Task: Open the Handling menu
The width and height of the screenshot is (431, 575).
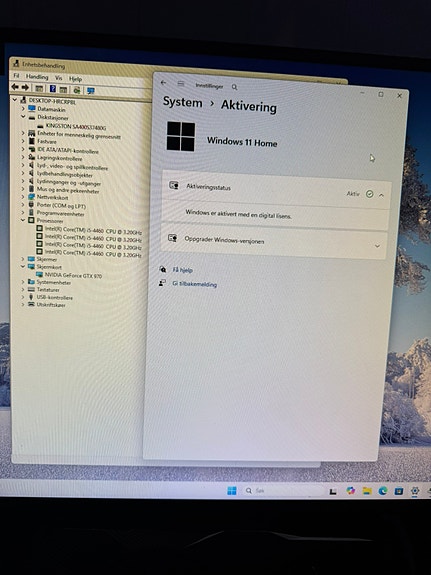Action: tap(37, 77)
